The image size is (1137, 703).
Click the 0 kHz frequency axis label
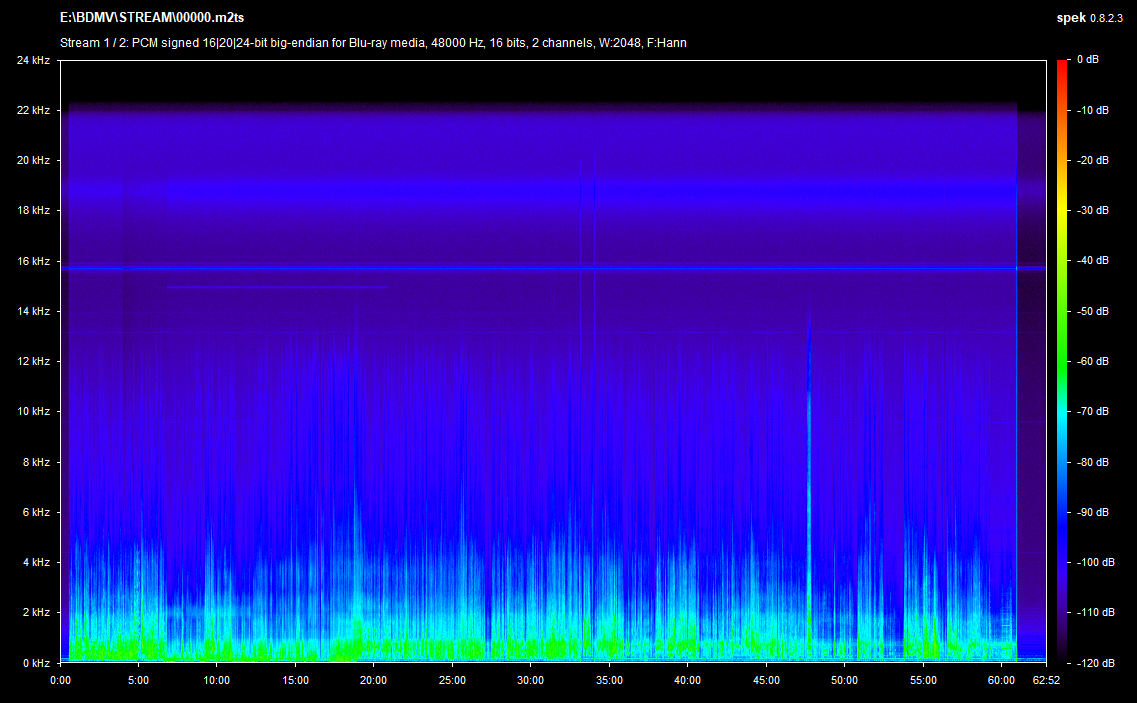36,662
